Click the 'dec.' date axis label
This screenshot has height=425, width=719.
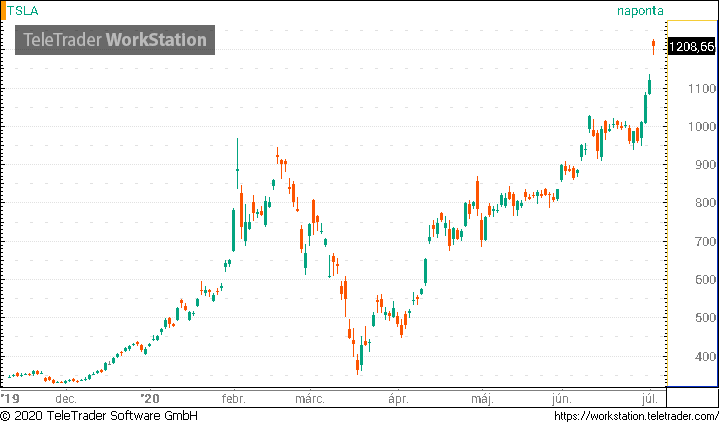[66, 399]
